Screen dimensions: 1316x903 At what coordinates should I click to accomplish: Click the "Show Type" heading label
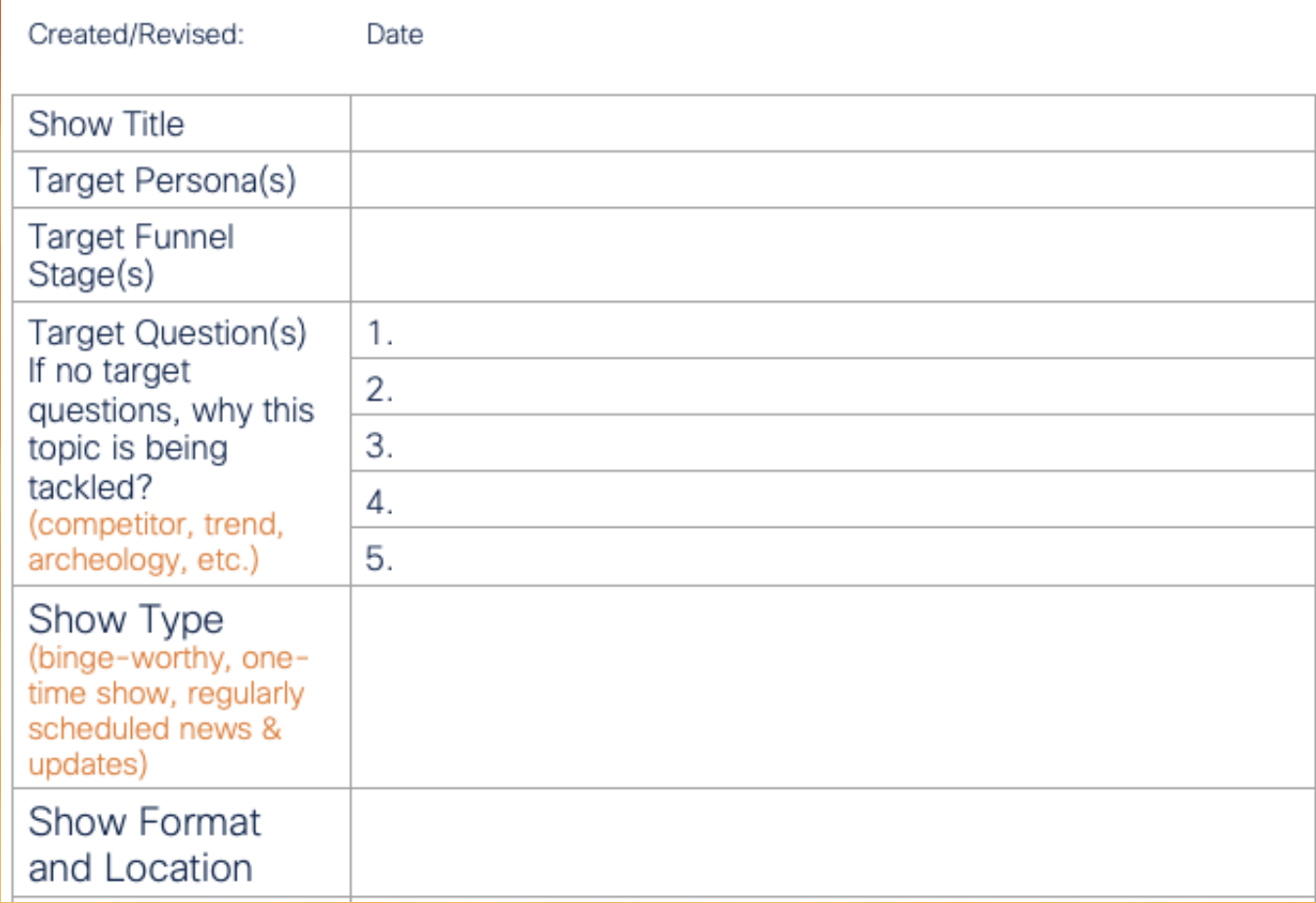pyautogui.click(x=126, y=620)
